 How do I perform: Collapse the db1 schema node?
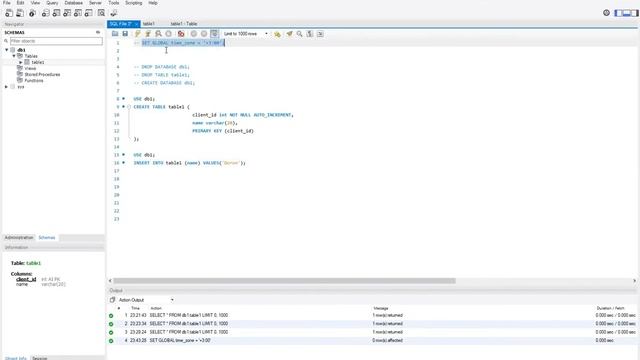pyautogui.click(x=7, y=50)
